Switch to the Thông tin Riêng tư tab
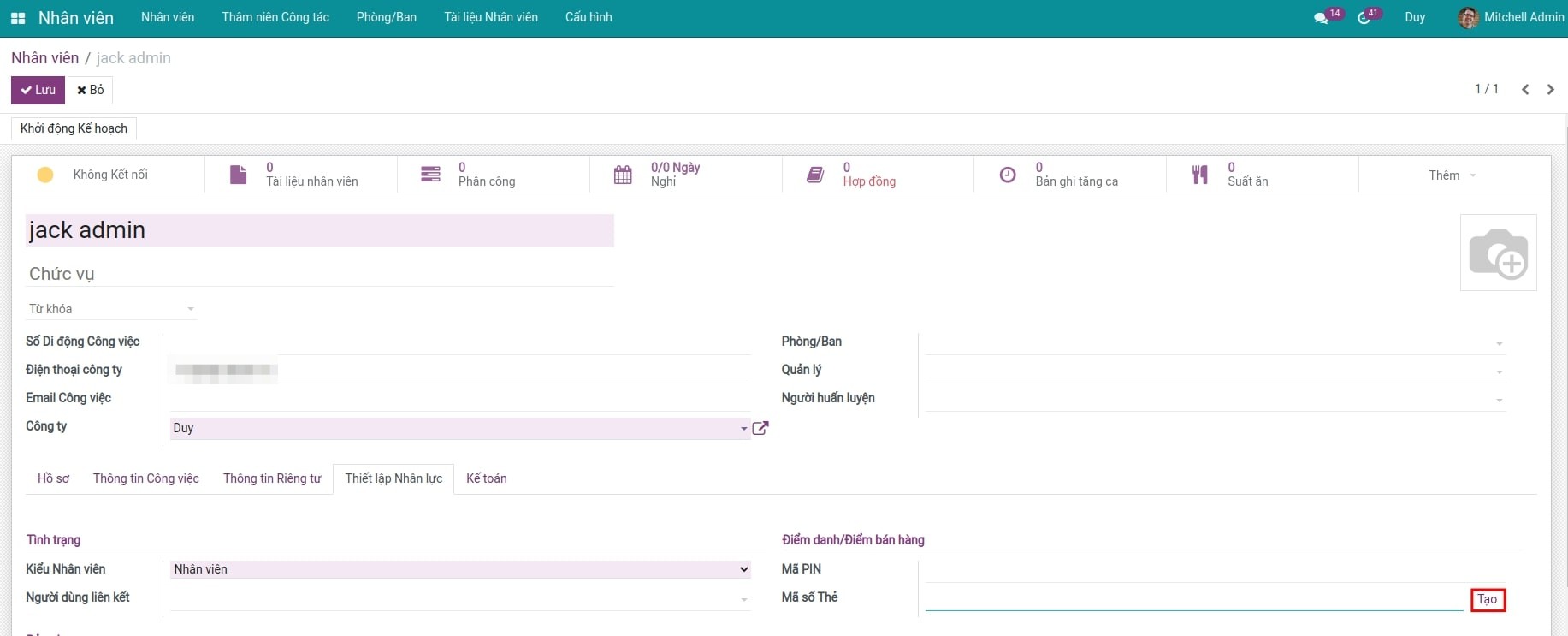This screenshot has width=1568, height=636. (272, 478)
